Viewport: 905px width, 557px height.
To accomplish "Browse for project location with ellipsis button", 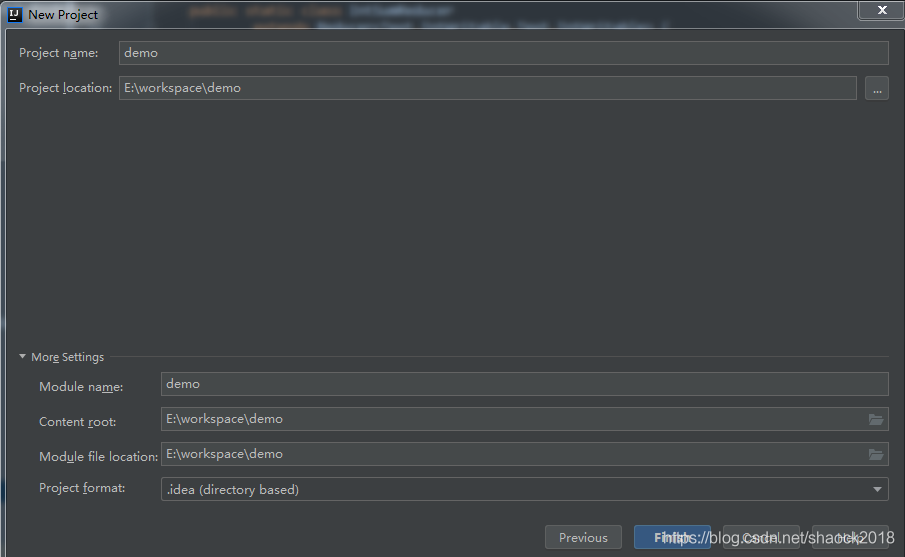I will click(x=877, y=88).
